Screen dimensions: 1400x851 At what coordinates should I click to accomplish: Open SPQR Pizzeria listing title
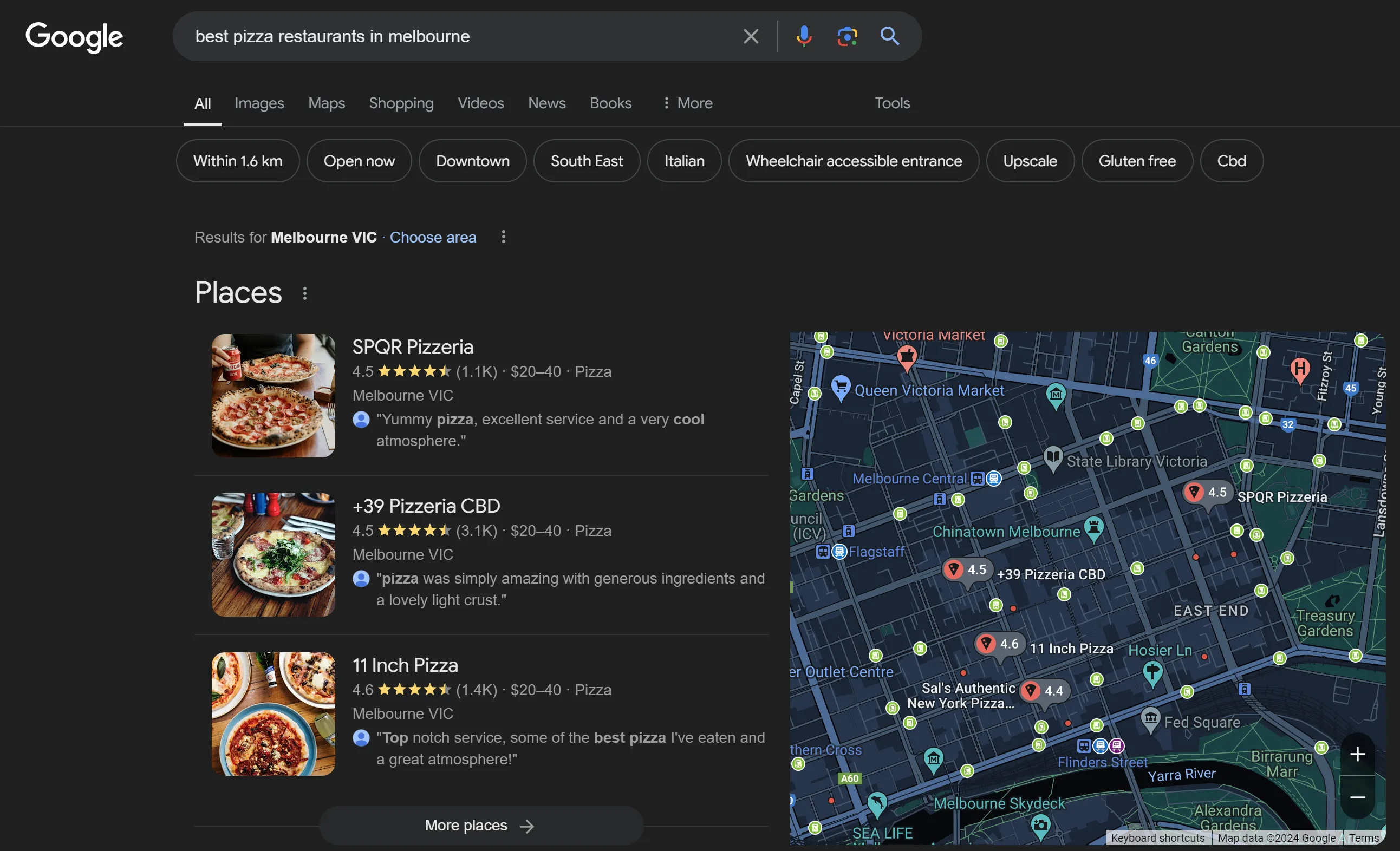[413, 346]
